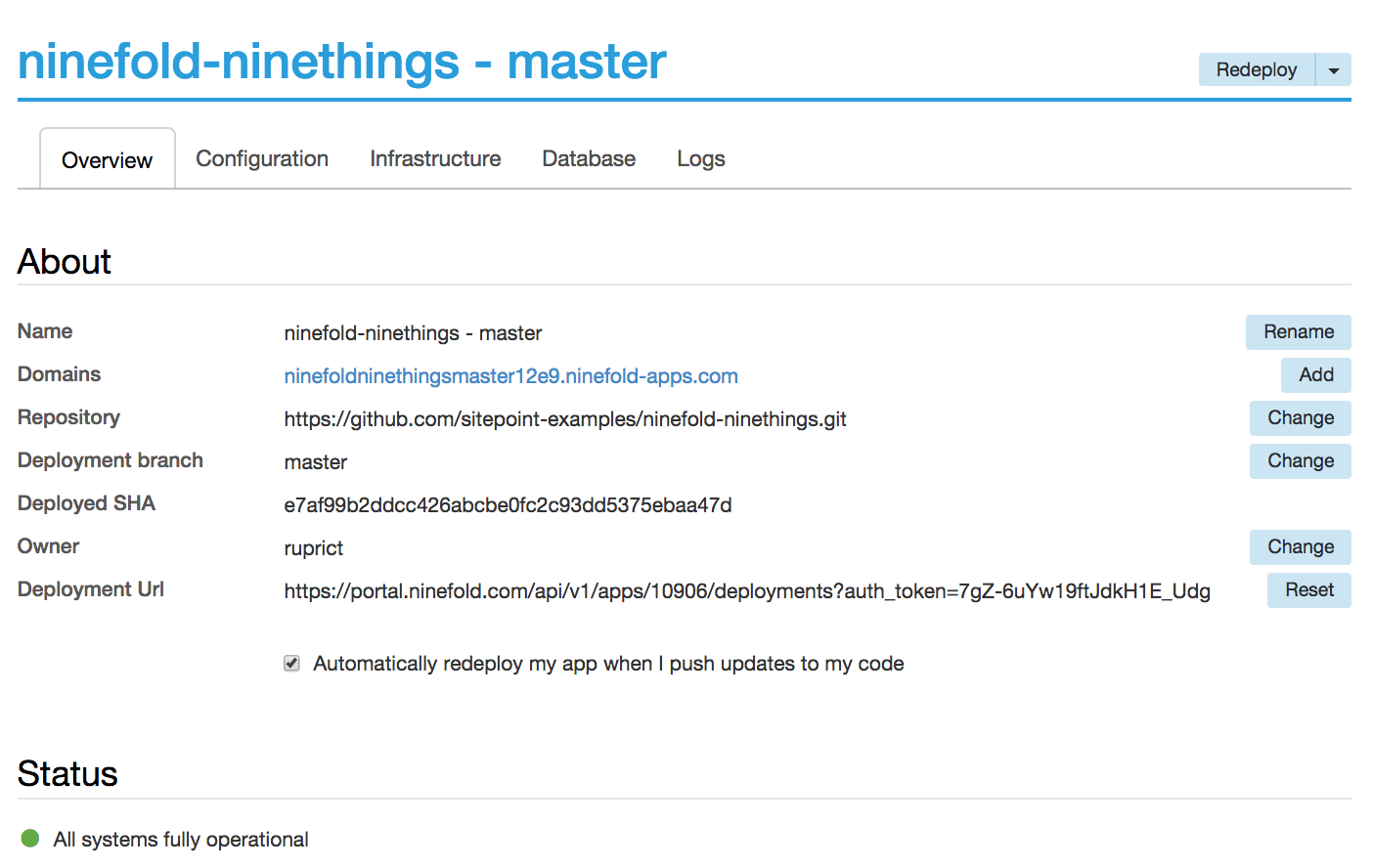Disable automatic redeploy on code push
Viewport: 1373px width, 868px height.
pos(290,663)
